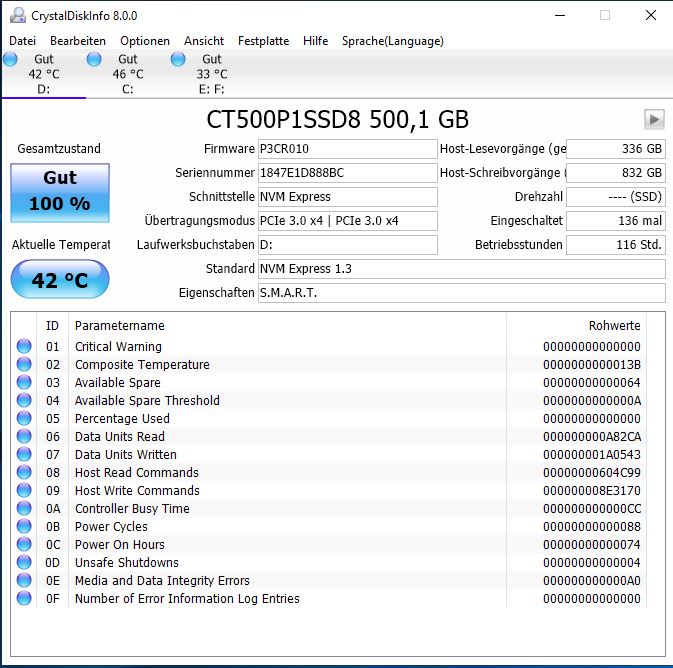Click the status orb of Host Read Commands
This screenshot has height=668, width=673.
[24, 472]
